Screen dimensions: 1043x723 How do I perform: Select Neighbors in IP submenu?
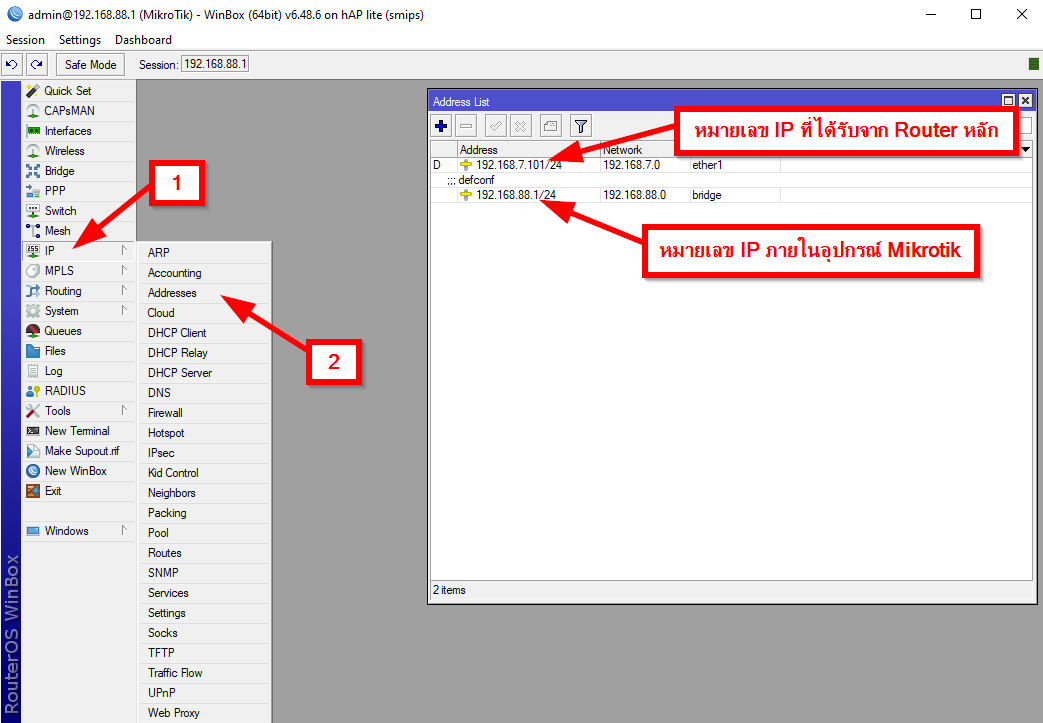click(204, 492)
